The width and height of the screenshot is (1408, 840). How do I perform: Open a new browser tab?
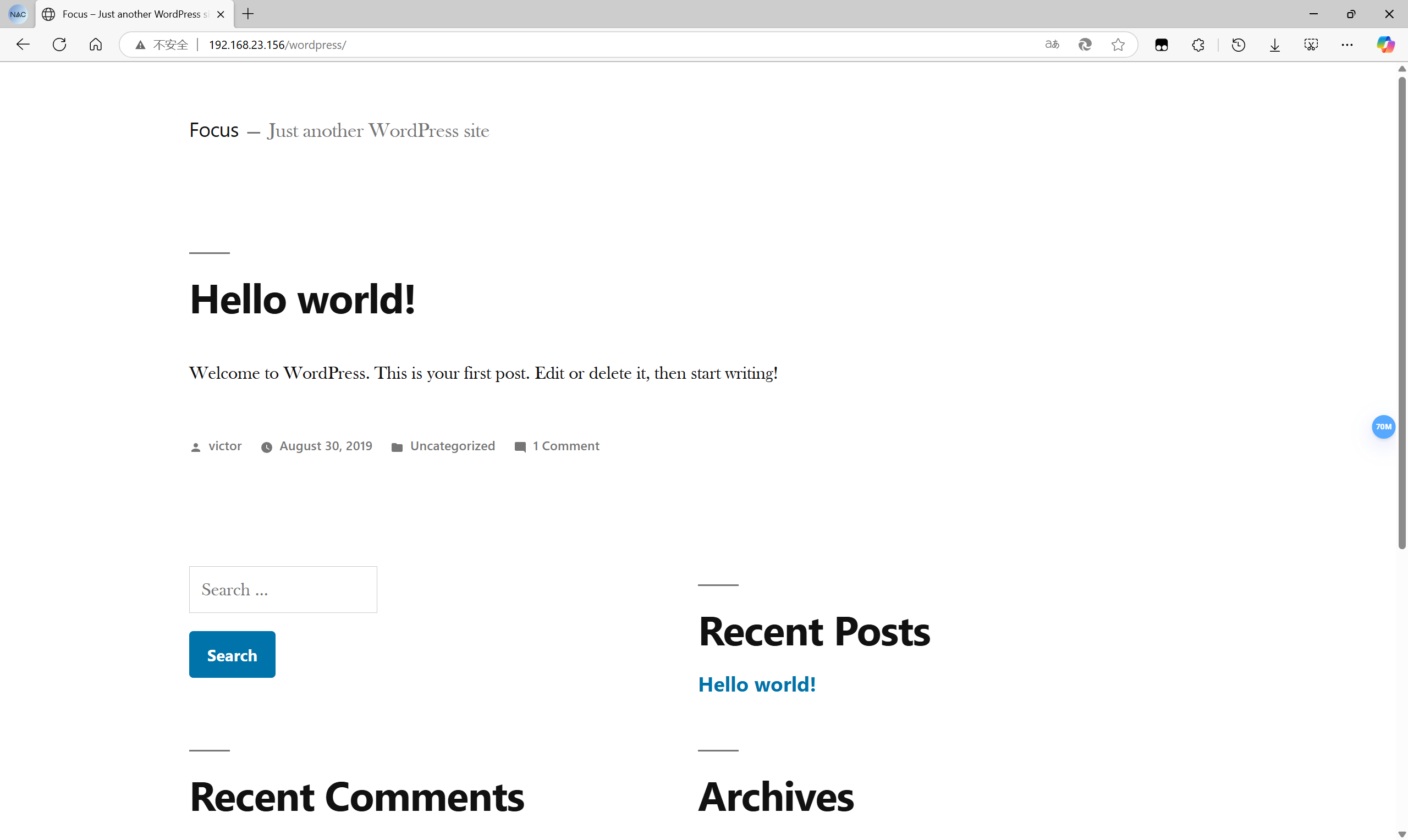tap(248, 14)
